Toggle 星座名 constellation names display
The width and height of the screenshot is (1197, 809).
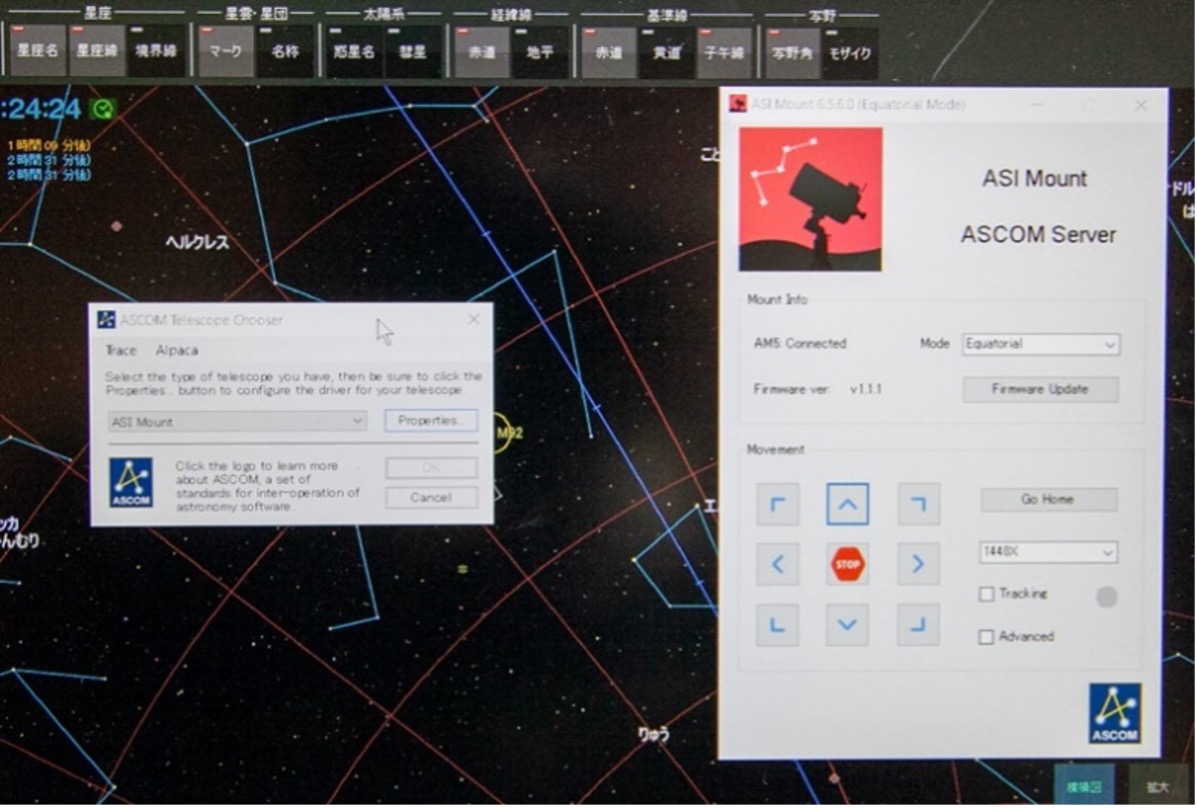(38, 51)
